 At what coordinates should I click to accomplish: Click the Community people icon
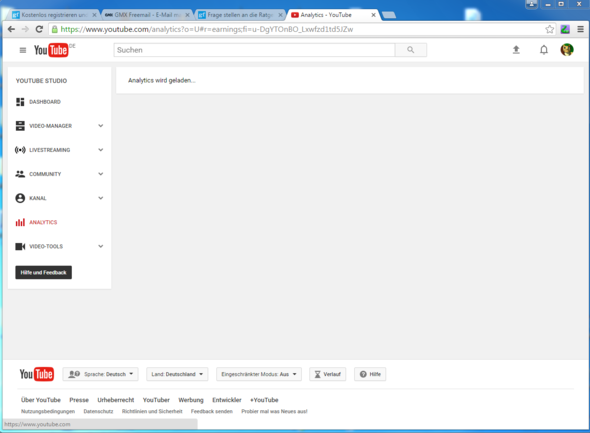pyautogui.click(x=20, y=174)
